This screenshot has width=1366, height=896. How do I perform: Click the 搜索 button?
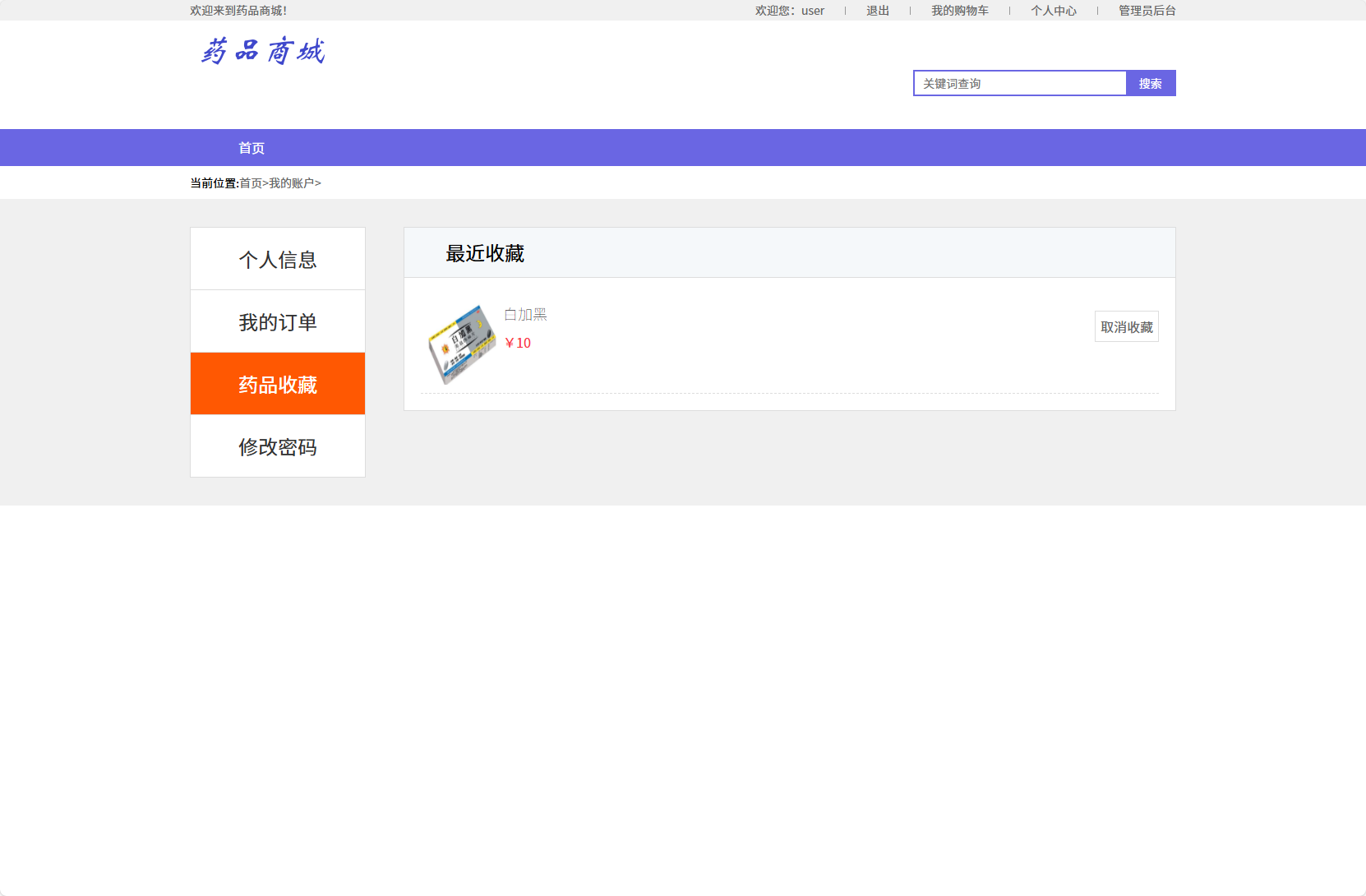click(1151, 83)
